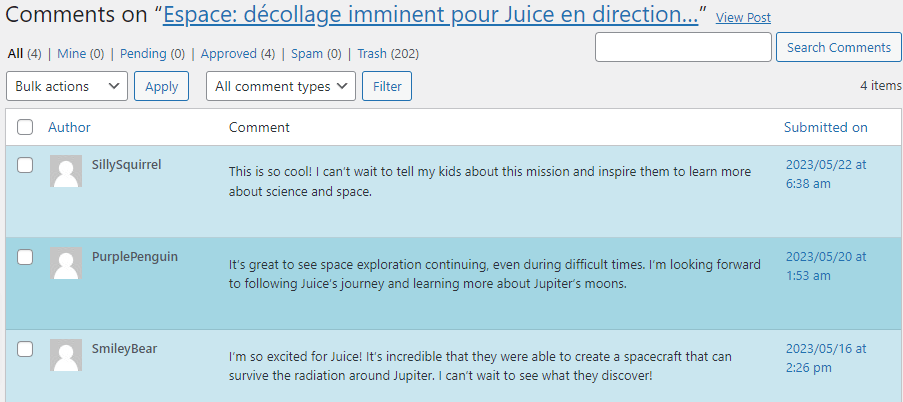Viewport: 903px width, 402px height.
Task: Sort comments by Submitted on column
Action: 825,127
